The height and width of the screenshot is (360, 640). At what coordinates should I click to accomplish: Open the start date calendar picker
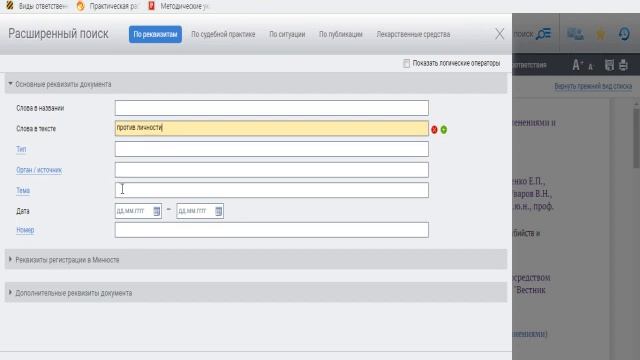156,211
